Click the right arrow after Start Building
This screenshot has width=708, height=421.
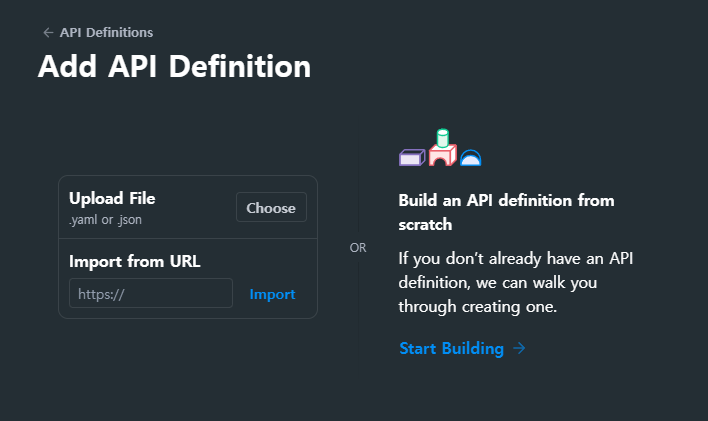(519, 348)
